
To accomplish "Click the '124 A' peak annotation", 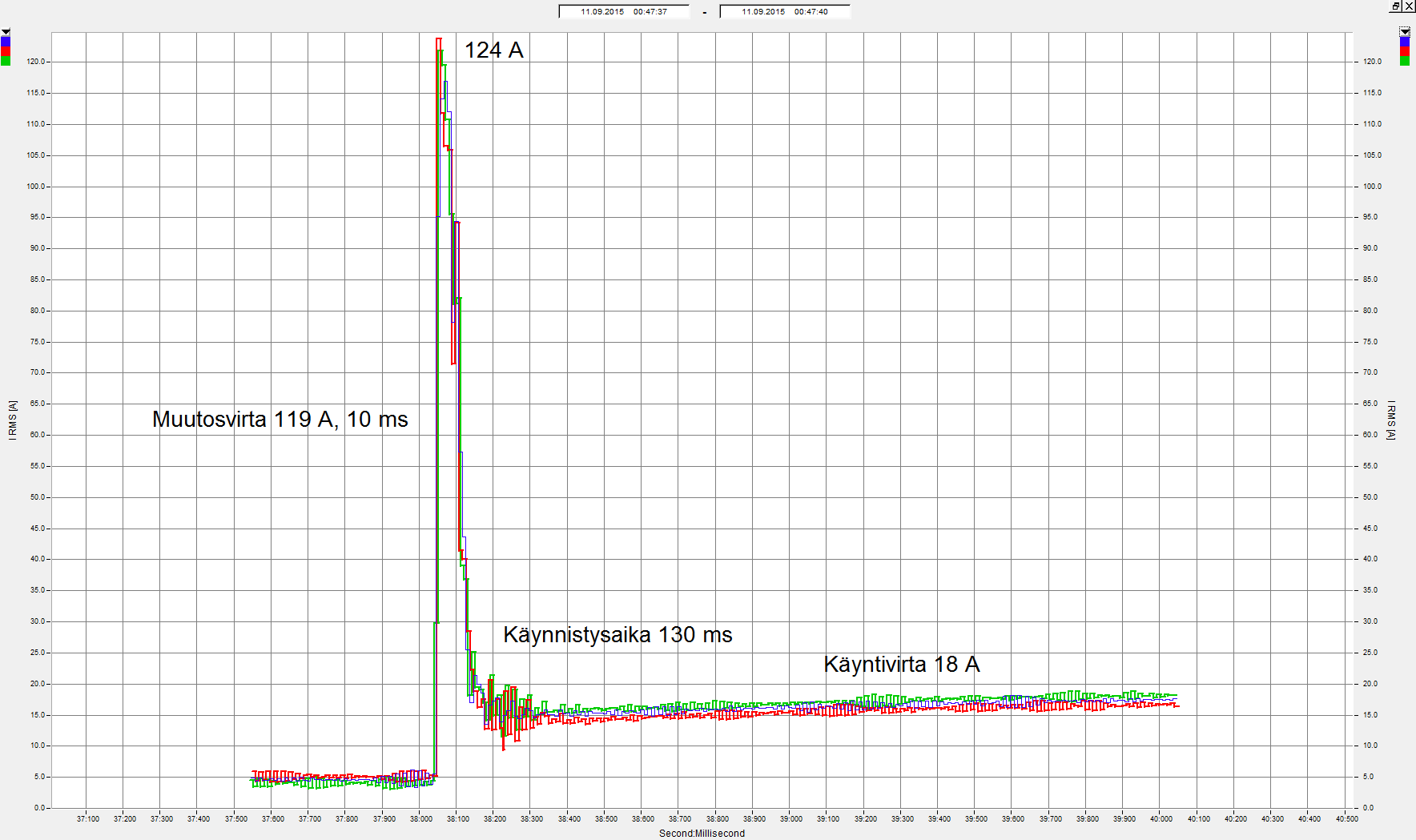I will point(494,50).
